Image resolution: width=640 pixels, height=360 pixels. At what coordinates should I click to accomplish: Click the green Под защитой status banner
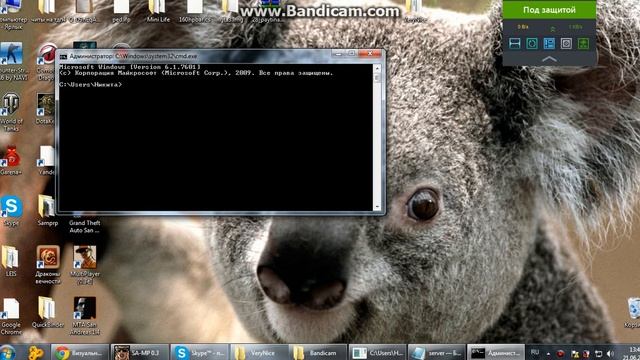pos(549,10)
